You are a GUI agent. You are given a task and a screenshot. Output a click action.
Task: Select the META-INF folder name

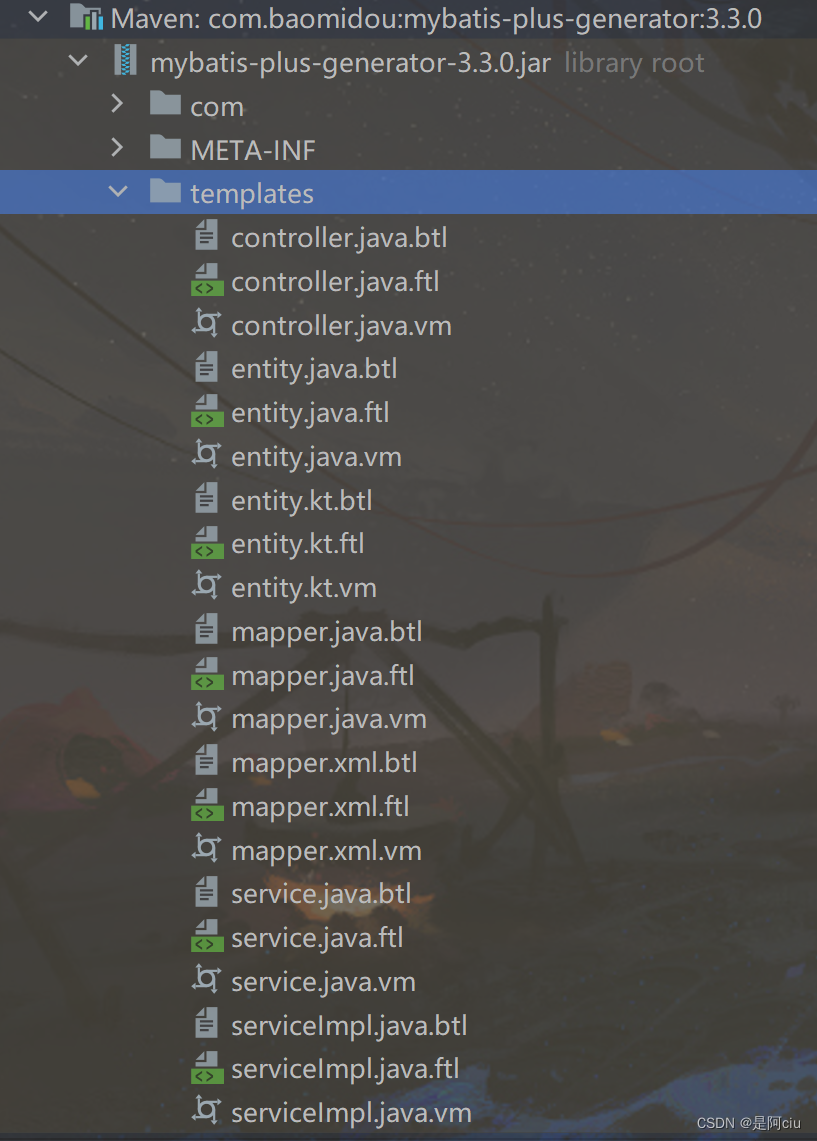point(252,151)
